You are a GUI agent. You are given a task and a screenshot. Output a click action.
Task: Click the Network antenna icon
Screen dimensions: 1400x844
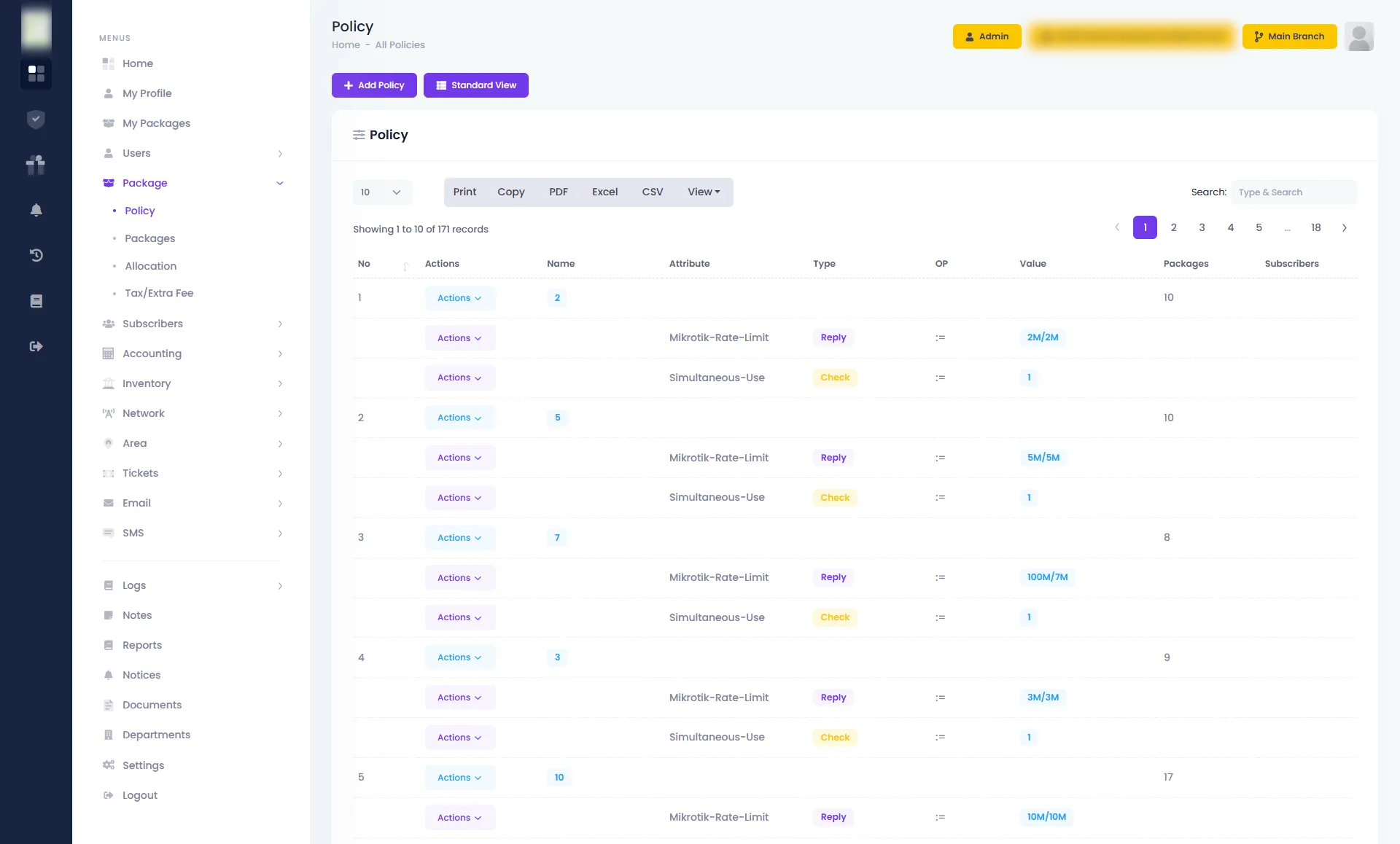tap(109, 413)
